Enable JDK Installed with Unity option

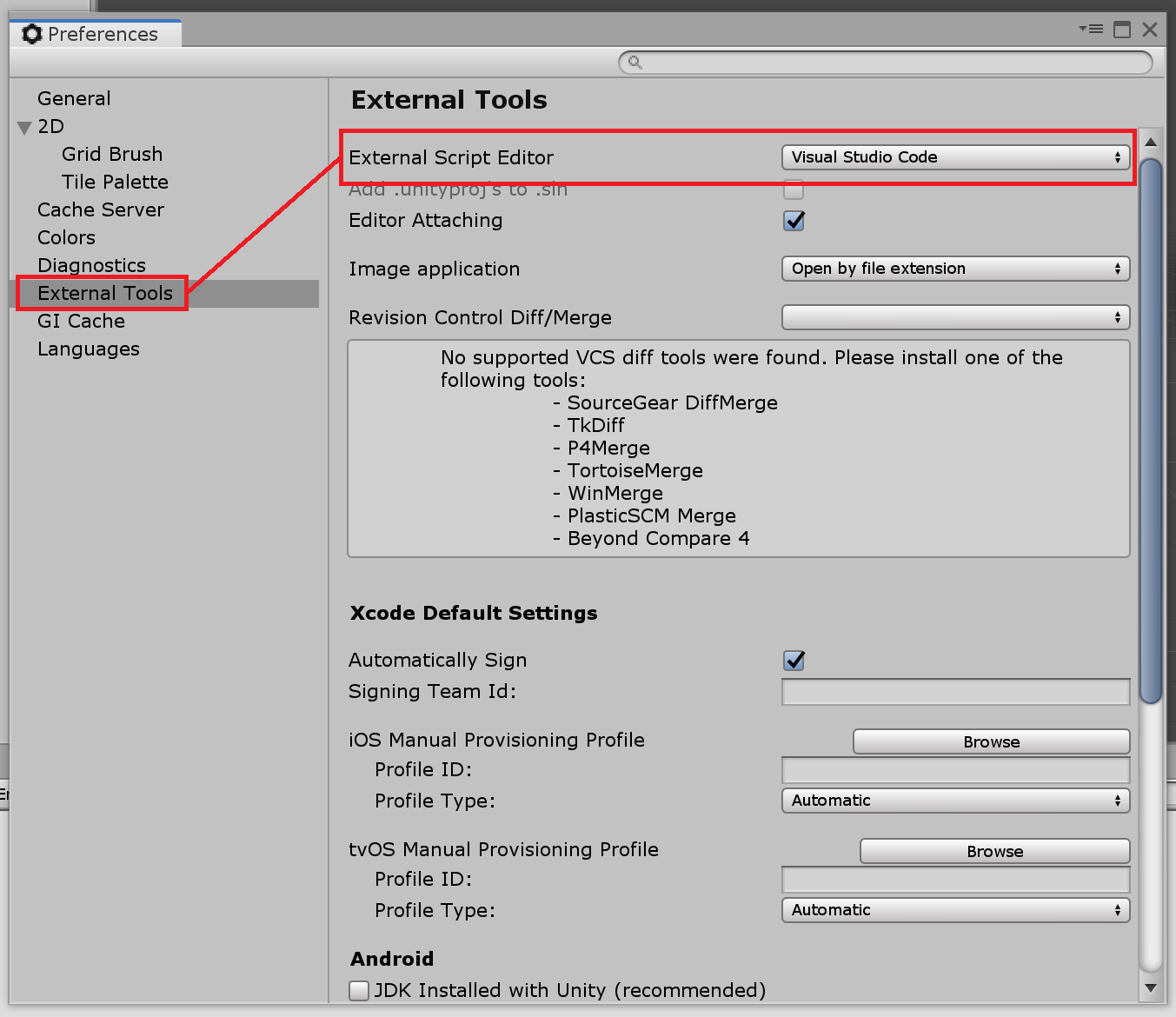click(358, 990)
